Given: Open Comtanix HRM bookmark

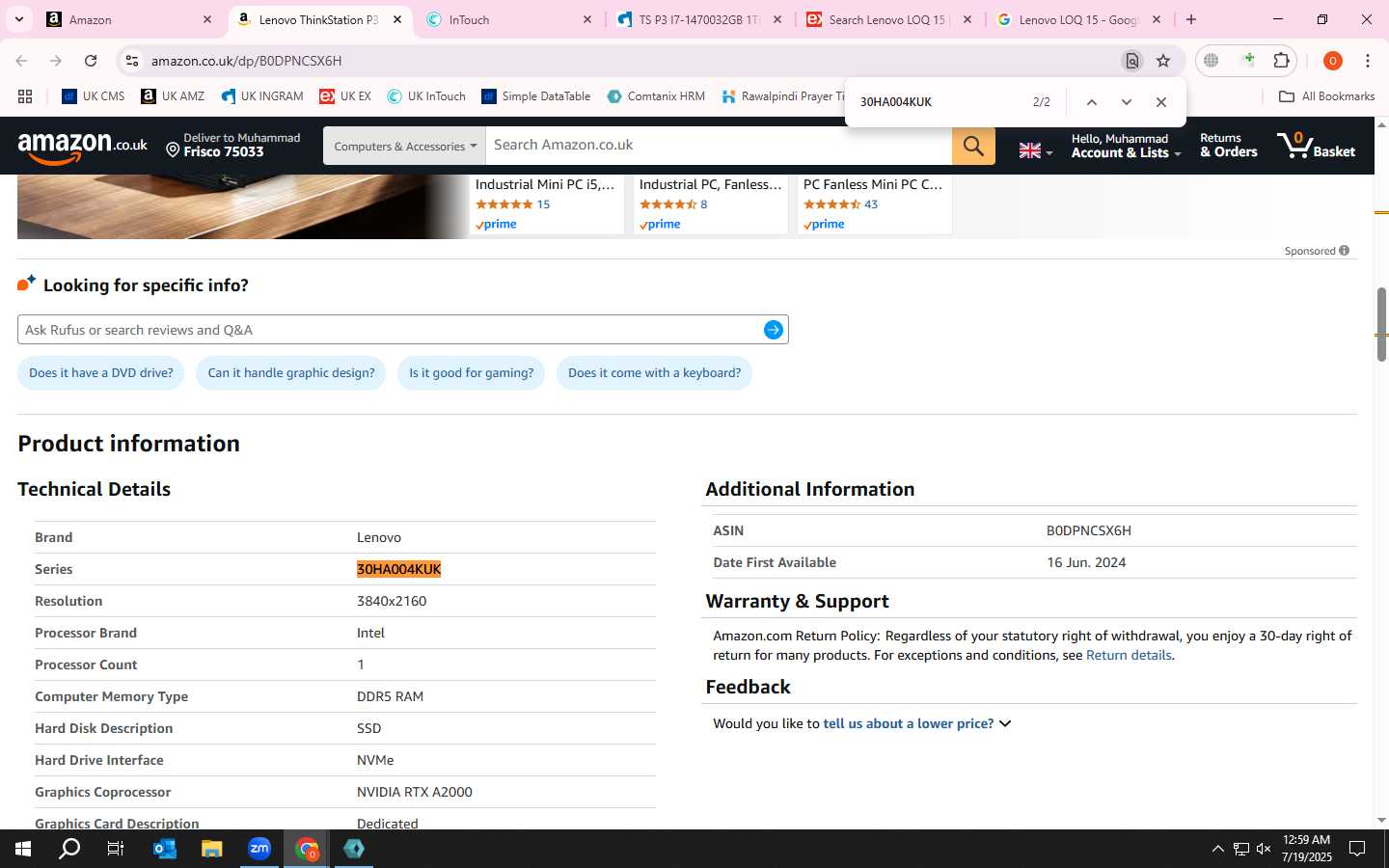Looking at the screenshot, I should tap(656, 96).
